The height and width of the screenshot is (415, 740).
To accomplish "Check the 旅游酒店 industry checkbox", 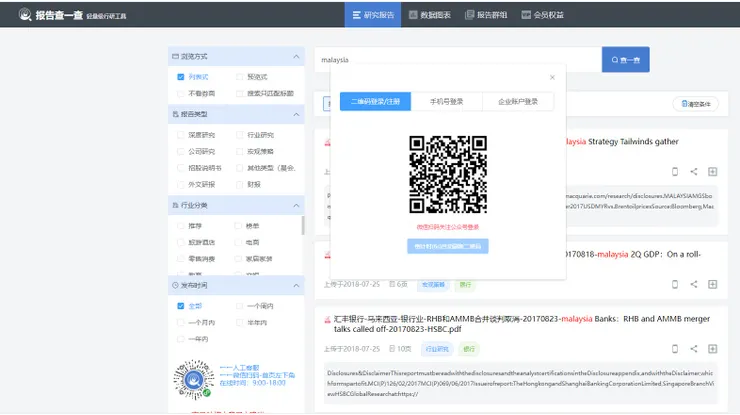I will (180, 243).
